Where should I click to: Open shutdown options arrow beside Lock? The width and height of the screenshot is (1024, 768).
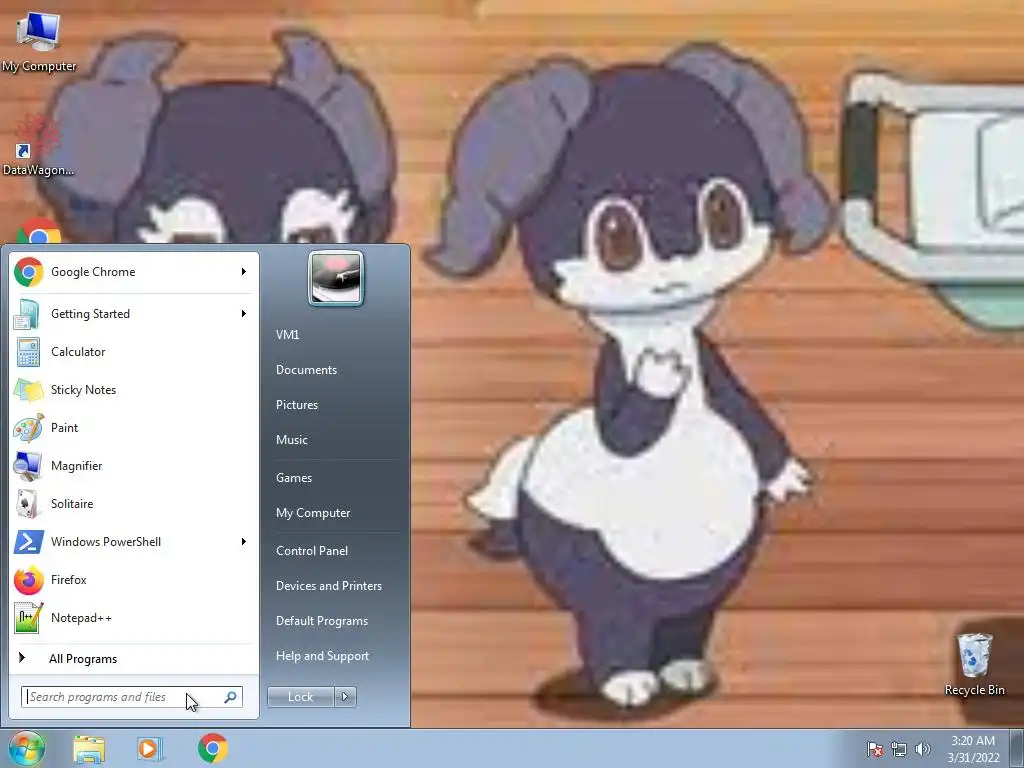click(x=345, y=697)
